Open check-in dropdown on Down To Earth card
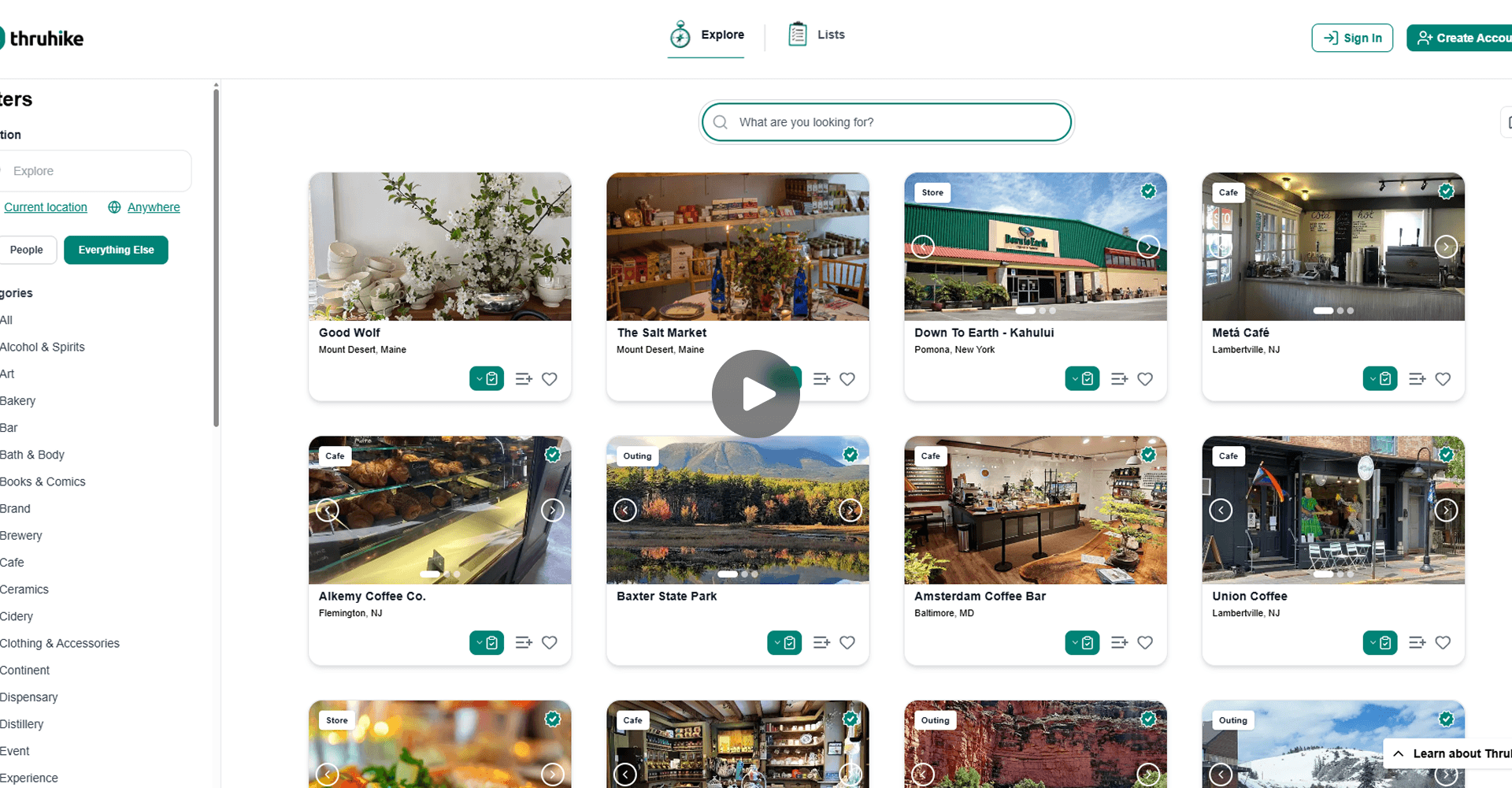This screenshot has width=1512, height=788. tap(1082, 379)
